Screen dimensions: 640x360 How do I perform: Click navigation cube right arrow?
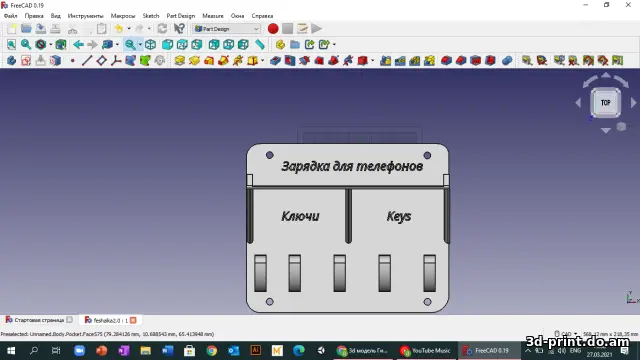click(633, 103)
